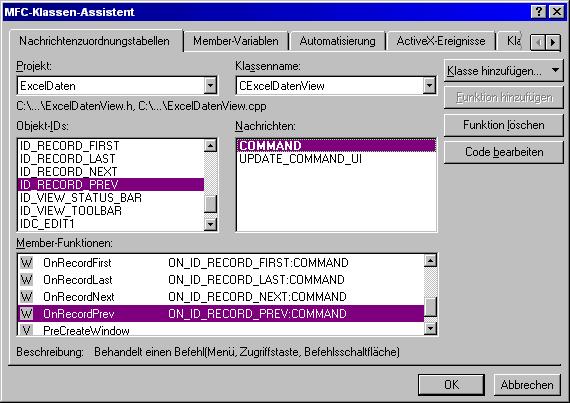The image size is (570, 403).
Task: Click ON_ID_RECORD_FIRST:COMMAND entry
Action: click(x=258, y=263)
